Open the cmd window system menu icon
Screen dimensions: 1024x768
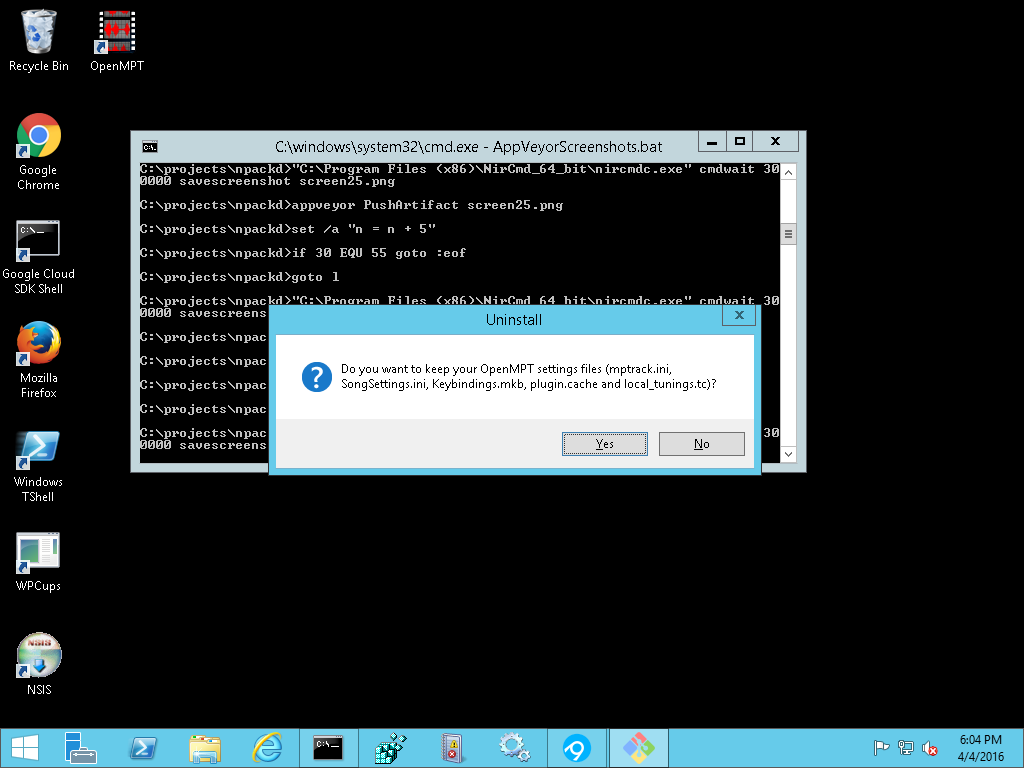point(149,146)
